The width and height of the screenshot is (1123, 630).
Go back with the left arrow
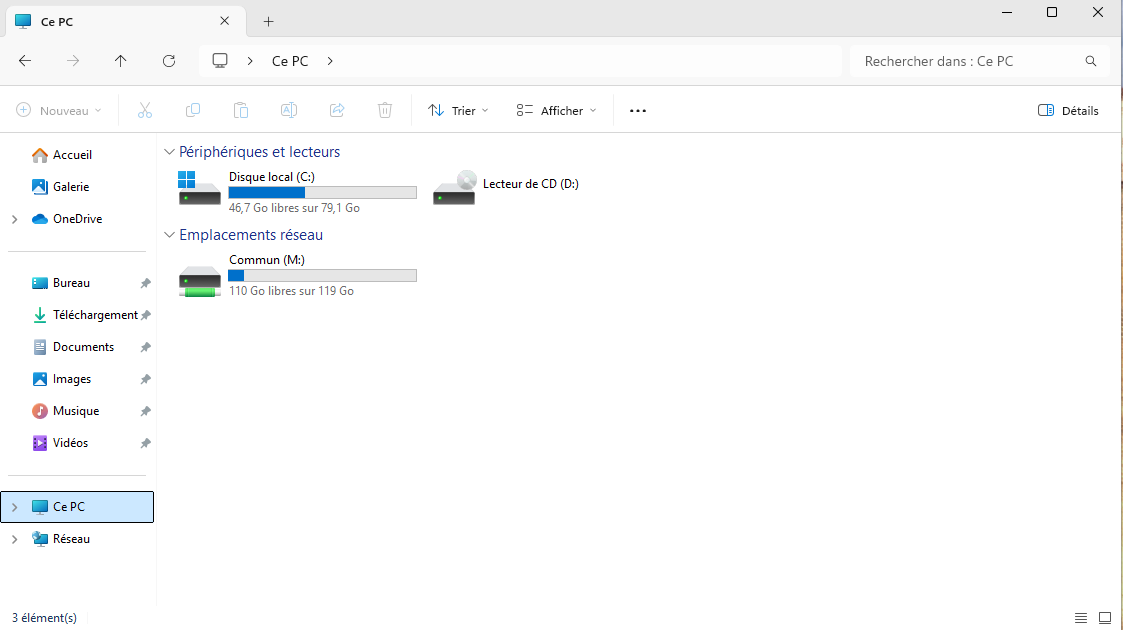25,61
